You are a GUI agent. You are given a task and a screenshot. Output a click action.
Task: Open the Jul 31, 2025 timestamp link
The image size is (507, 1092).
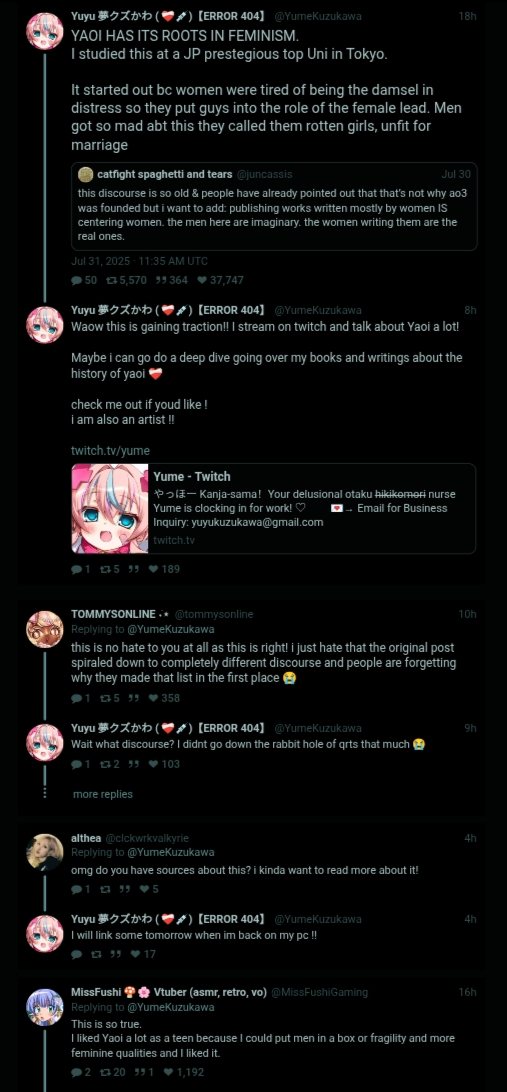coord(139,261)
